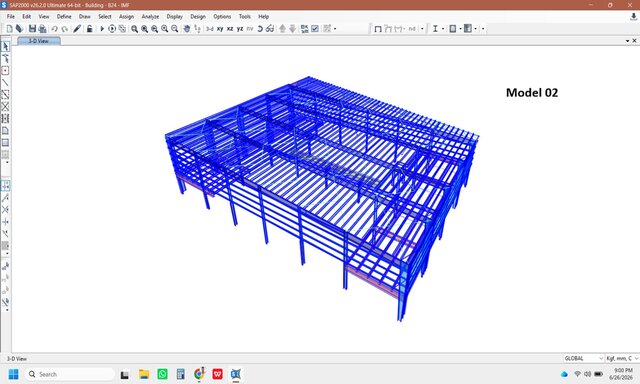Toggle Snap to Intersections X icon

5,210
